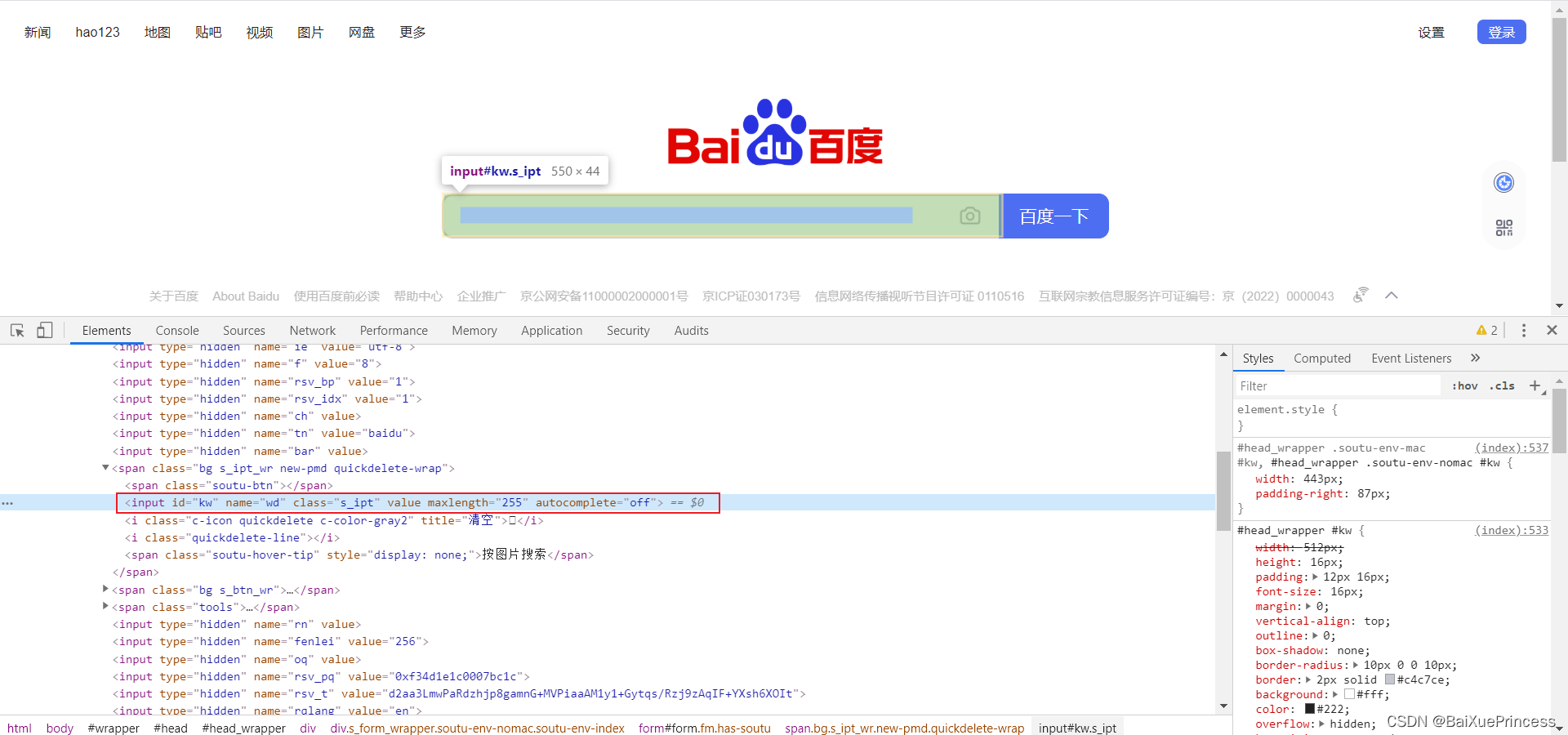
Task: Switch to Computed styles tab
Action: coord(1322,358)
